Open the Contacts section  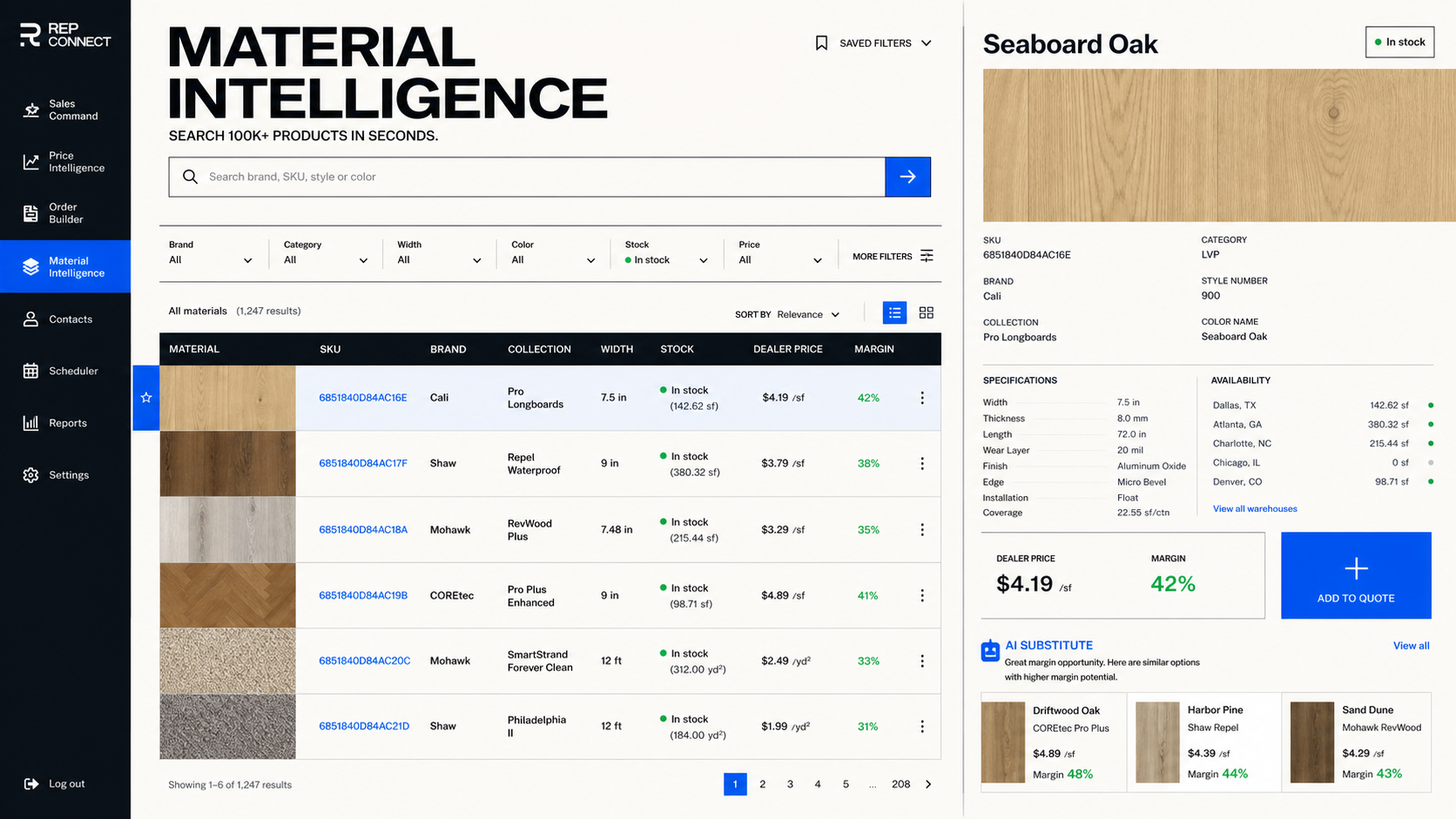coord(65,319)
